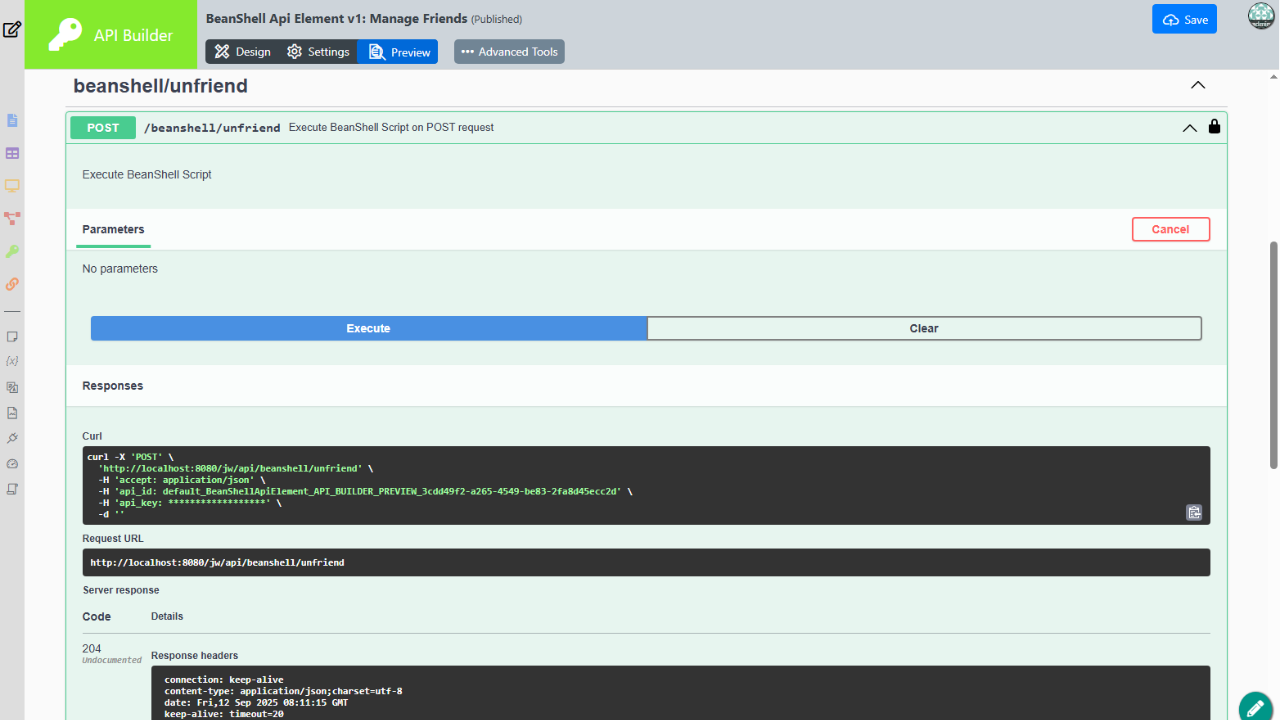This screenshot has height=720, width=1280.
Task: Click the blue form document sidebar icon
Action: click(x=12, y=121)
